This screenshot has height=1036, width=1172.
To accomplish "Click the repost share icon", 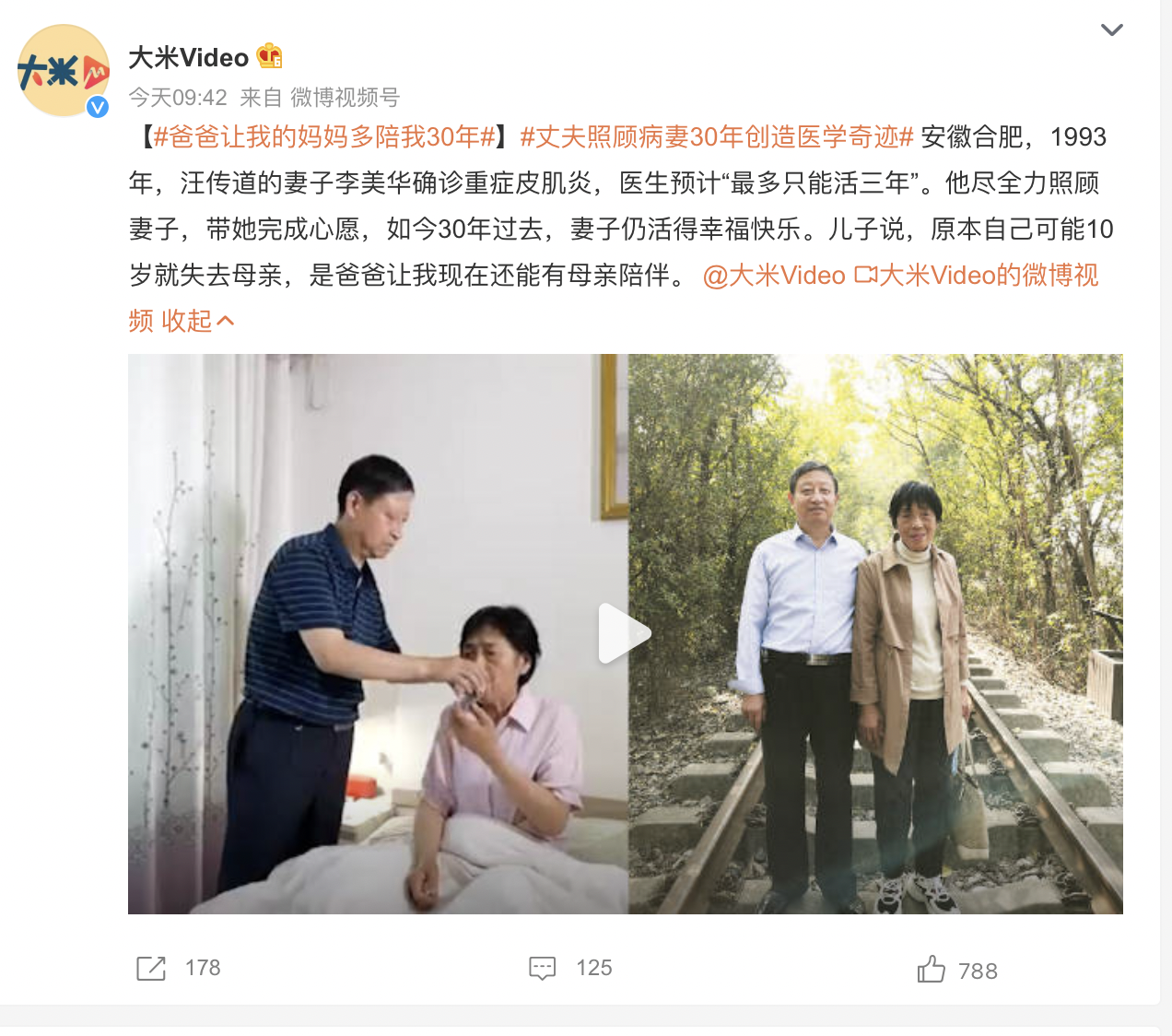I will coord(151,968).
